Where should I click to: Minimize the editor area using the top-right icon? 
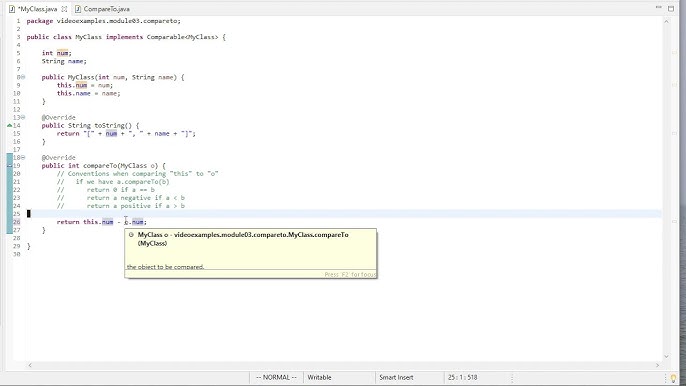pyautogui.click(x=658, y=8)
